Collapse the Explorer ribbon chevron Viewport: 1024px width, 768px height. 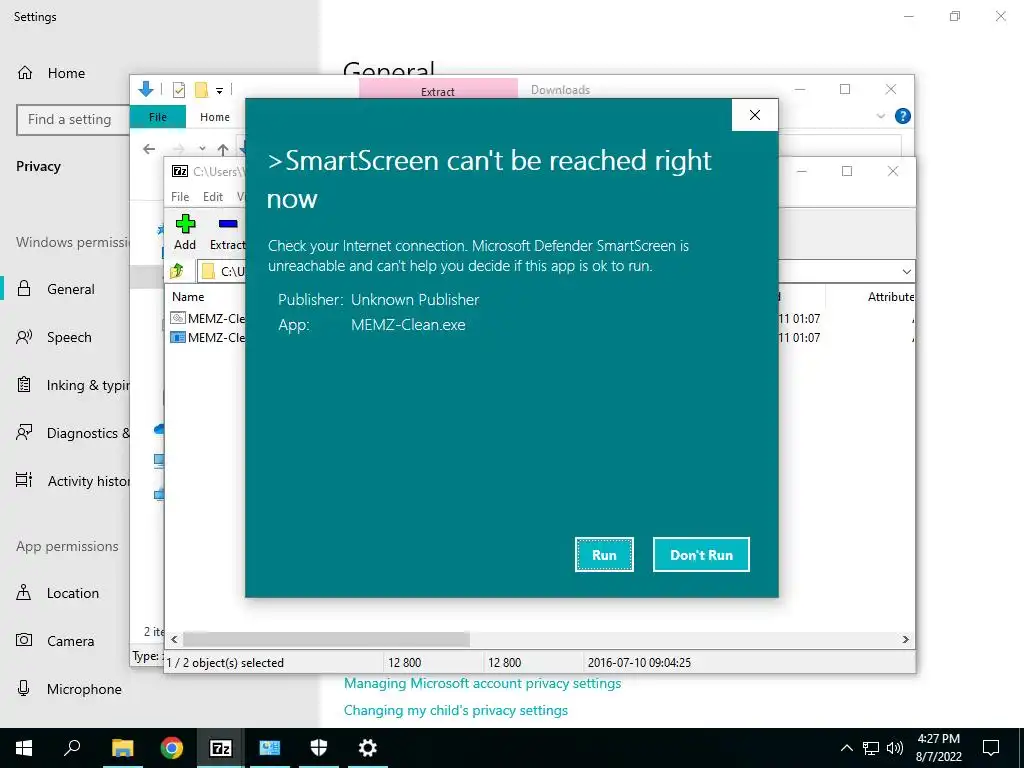tap(880, 116)
